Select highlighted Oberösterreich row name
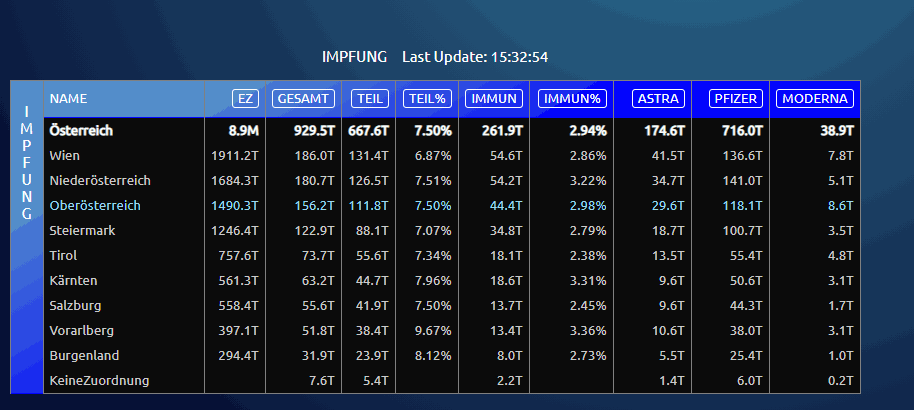 coord(95,206)
